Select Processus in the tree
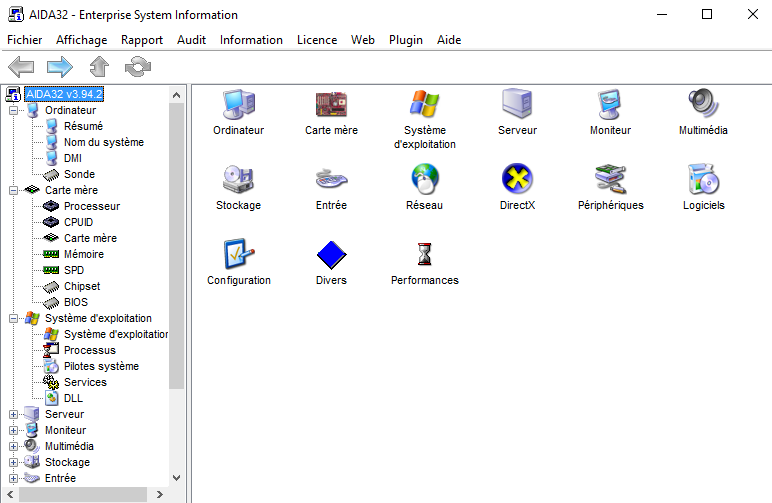The width and height of the screenshot is (772, 503). pyautogui.click(x=90, y=350)
